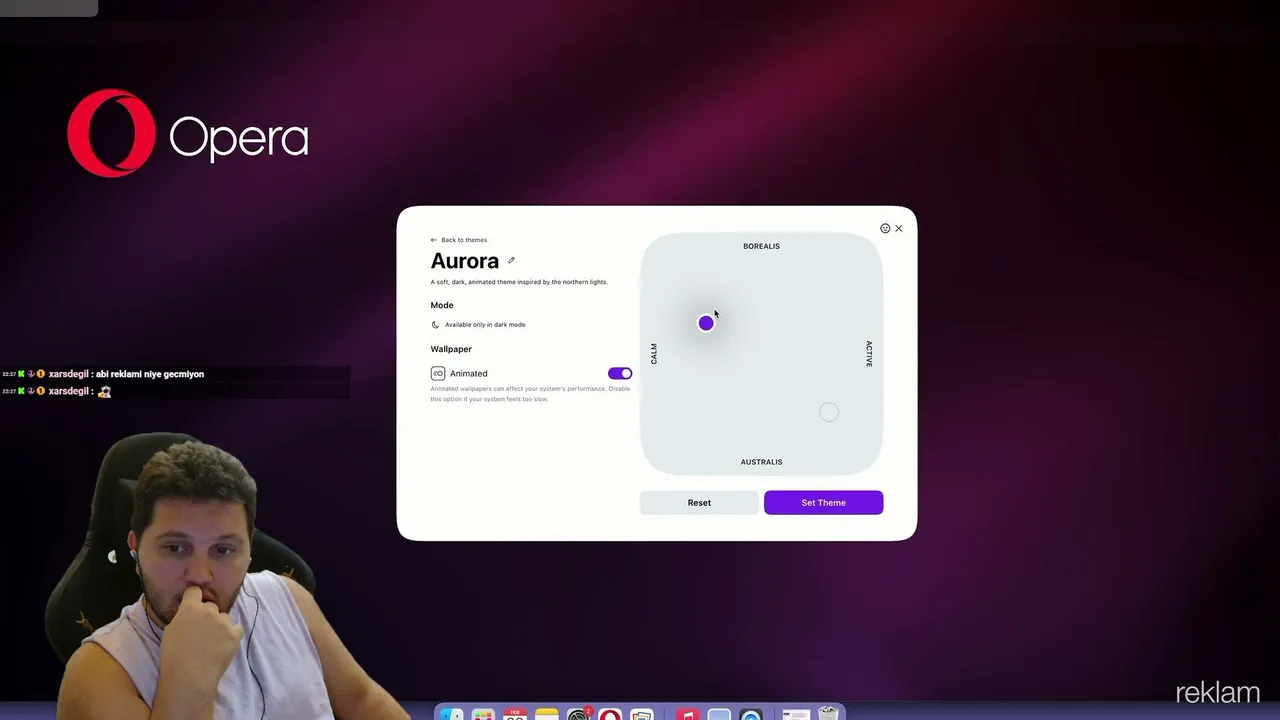Click the CALM label
The image size is (1280, 720).
(x=654, y=354)
